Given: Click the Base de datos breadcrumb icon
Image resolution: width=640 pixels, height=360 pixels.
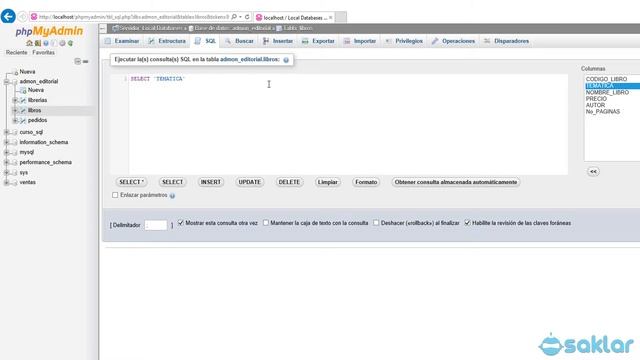Looking at the screenshot, I should coord(191,28).
